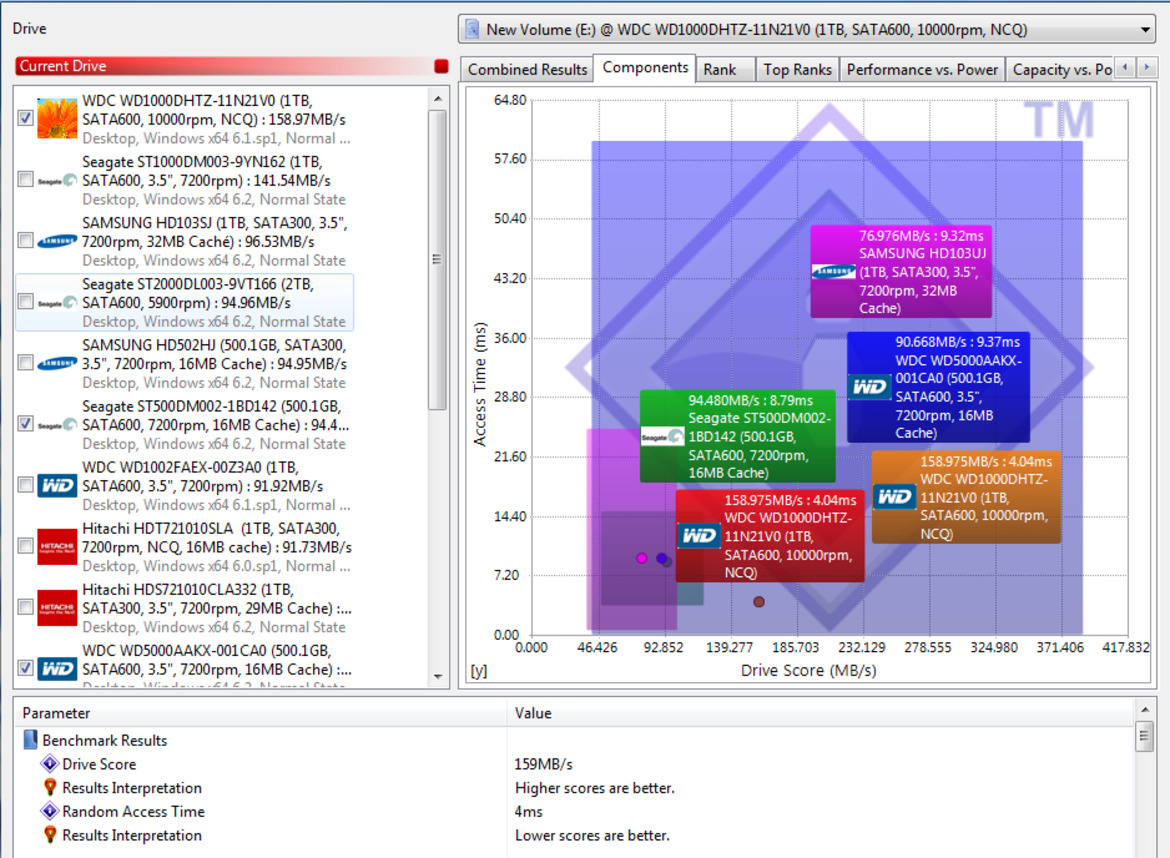Click the pin icon in the 'Lower scores are better' row

(x=50, y=835)
